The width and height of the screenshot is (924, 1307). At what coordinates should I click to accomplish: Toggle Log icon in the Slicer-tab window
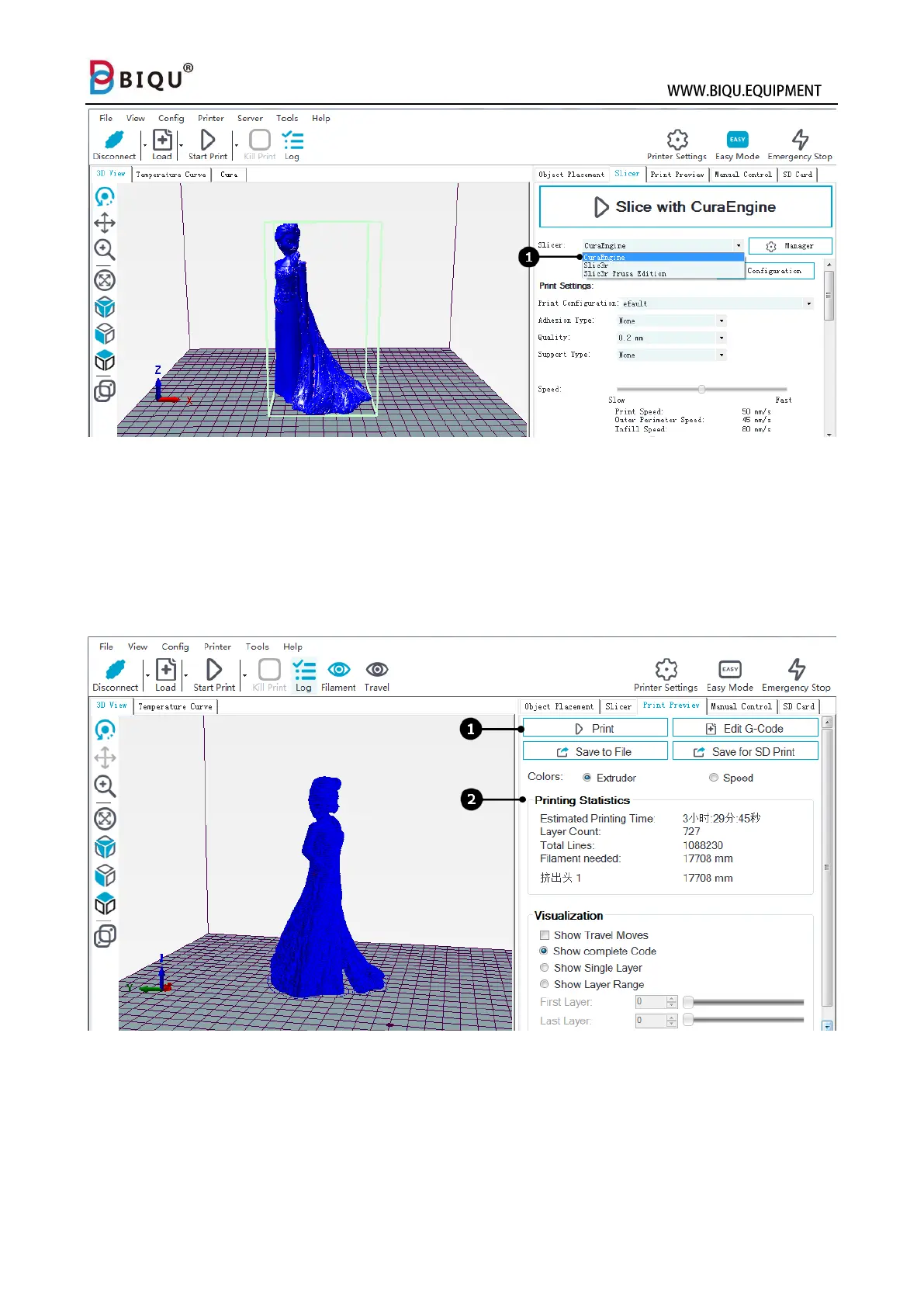pyautogui.click(x=292, y=140)
